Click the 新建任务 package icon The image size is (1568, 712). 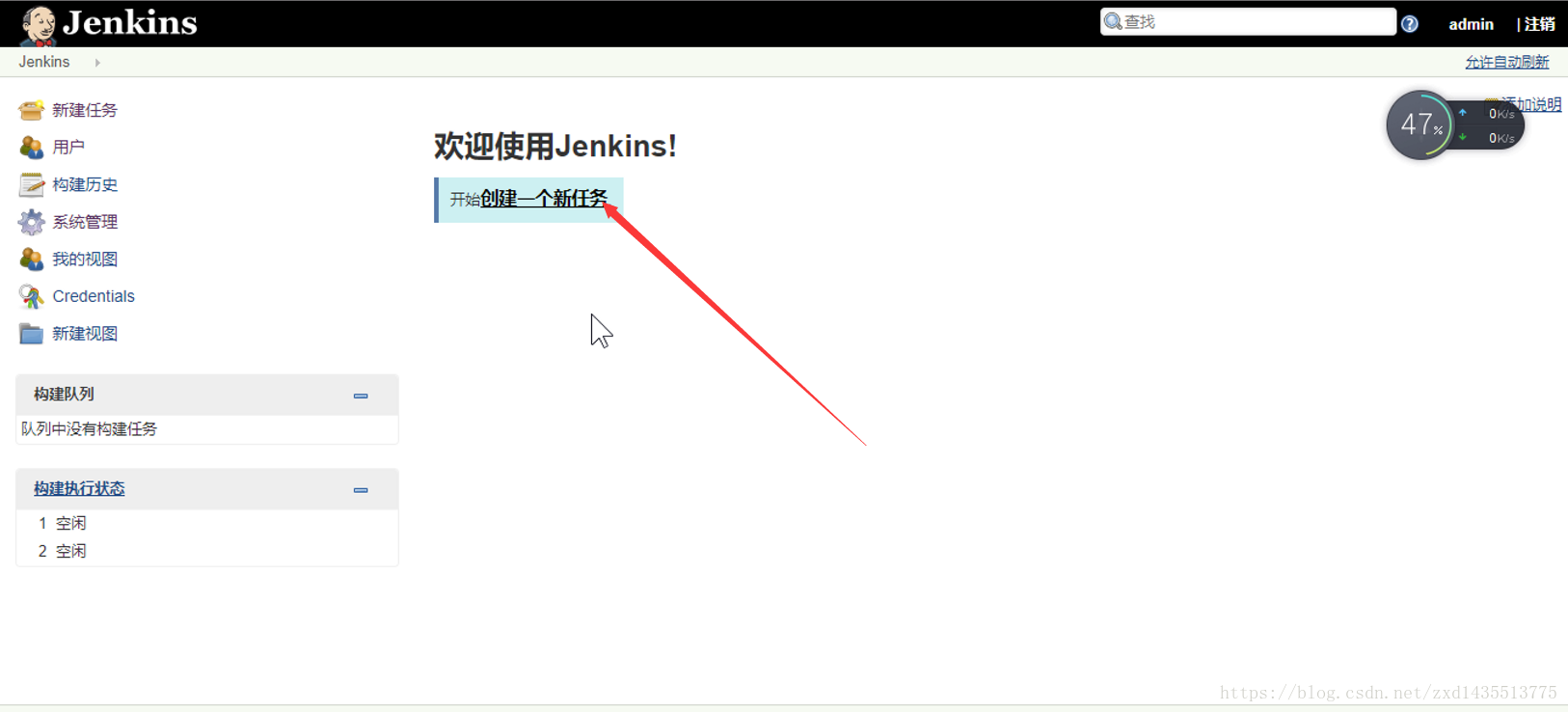pos(31,110)
